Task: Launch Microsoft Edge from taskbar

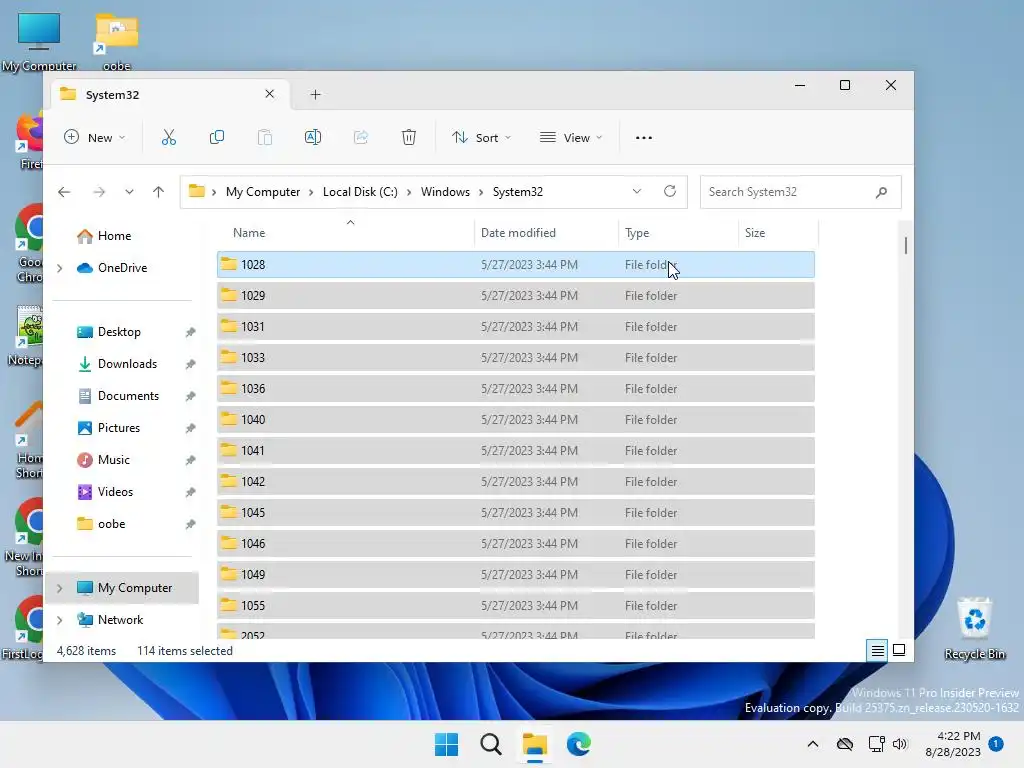Action: [579, 744]
